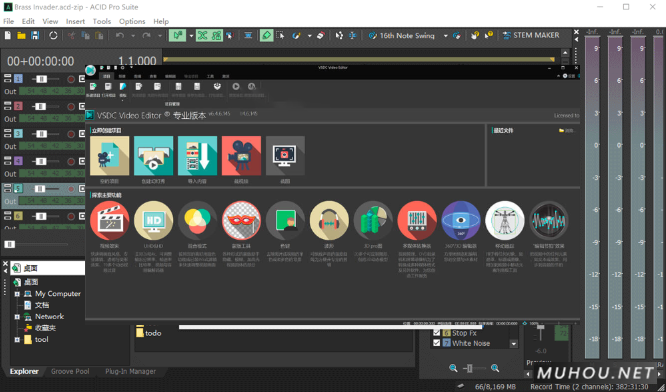Click the 3D pro charts circle icon

(373, 220)
